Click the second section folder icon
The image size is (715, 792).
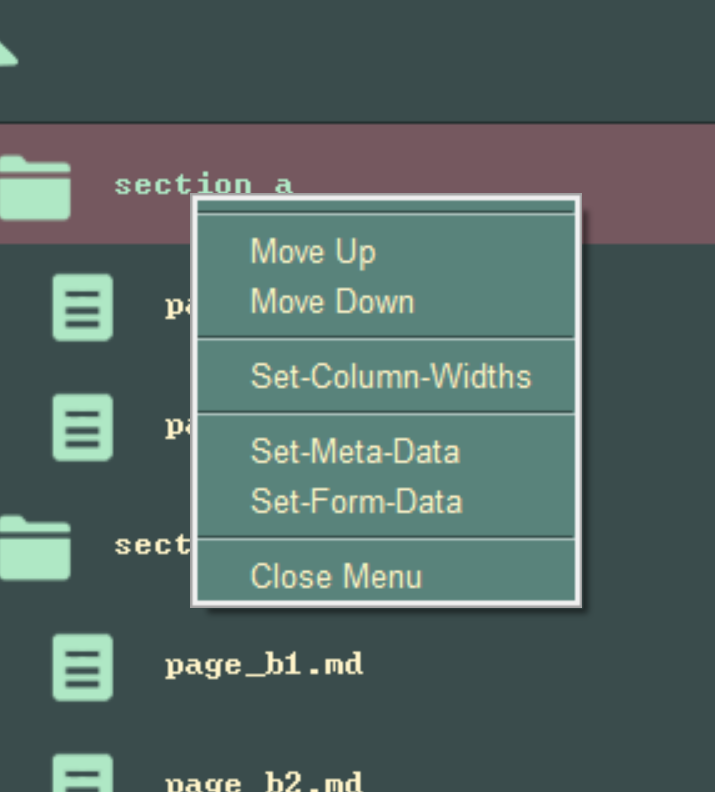35,547
